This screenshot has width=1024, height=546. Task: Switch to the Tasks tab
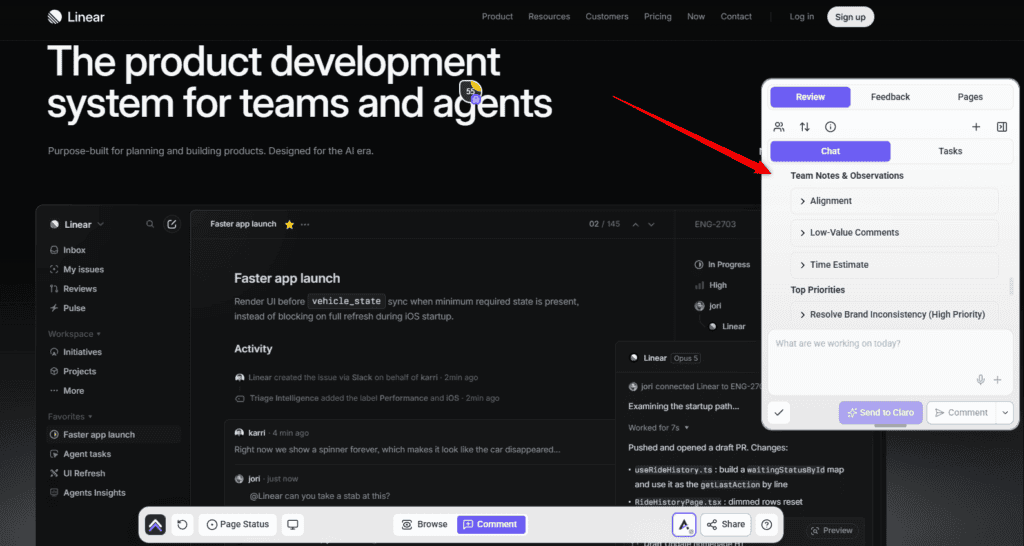tap(950, 151)
